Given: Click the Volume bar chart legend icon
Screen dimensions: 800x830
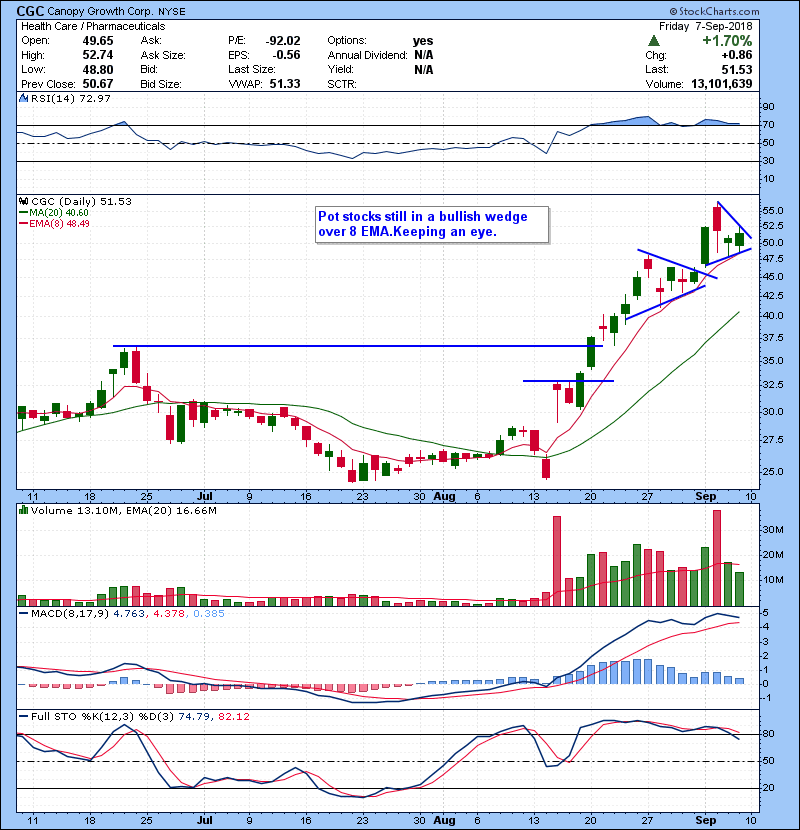Looking at the screenshot, I should pyautogui.click(x=23, y=510).
